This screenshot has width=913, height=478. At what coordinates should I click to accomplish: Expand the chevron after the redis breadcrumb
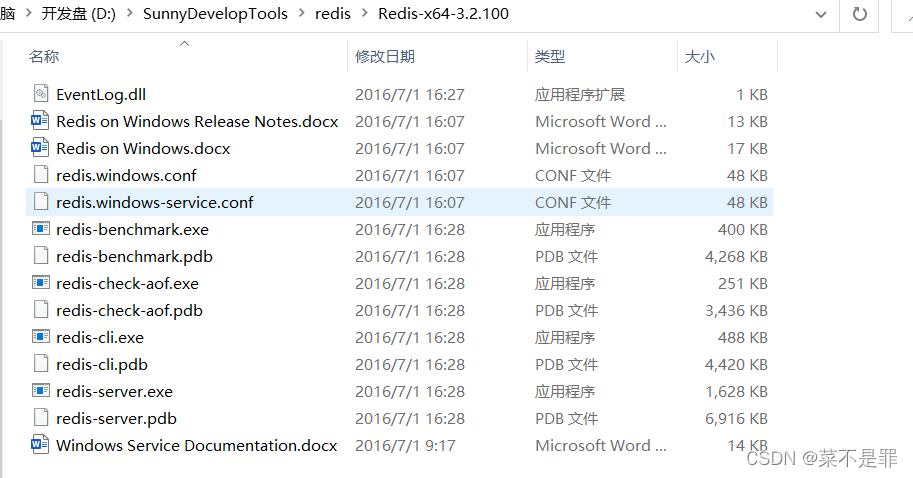click(x=365, y=13)
